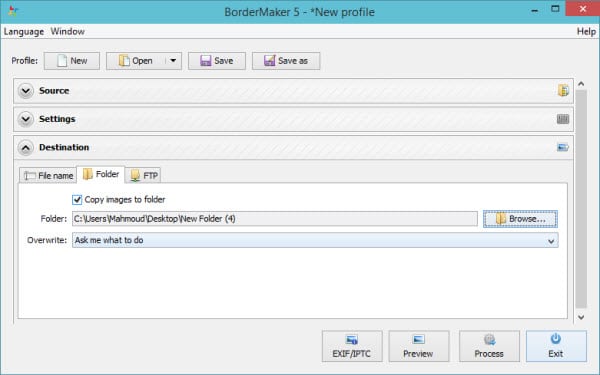Open the EXIF/IPTC dialog
This screenshot has width=600, height=375.
tap(352, 346)
